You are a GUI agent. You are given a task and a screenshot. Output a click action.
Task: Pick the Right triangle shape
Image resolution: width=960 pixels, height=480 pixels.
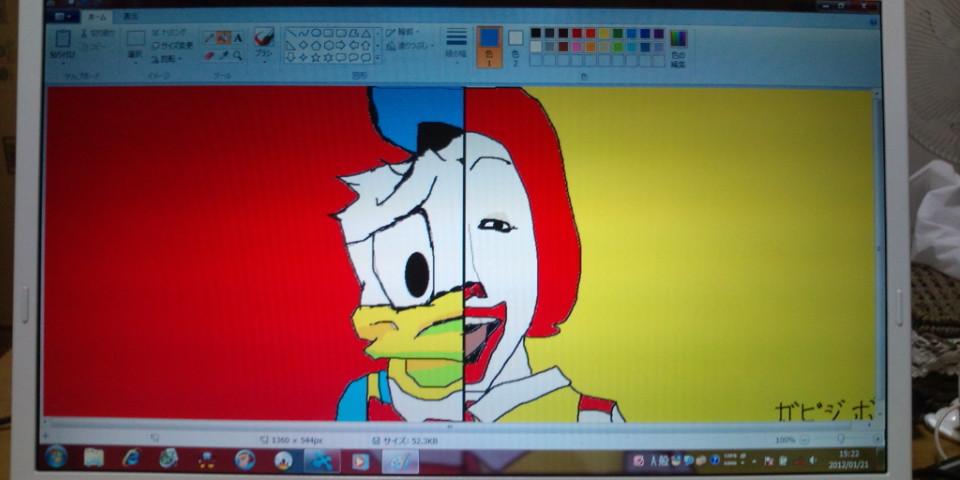[291, 45]
